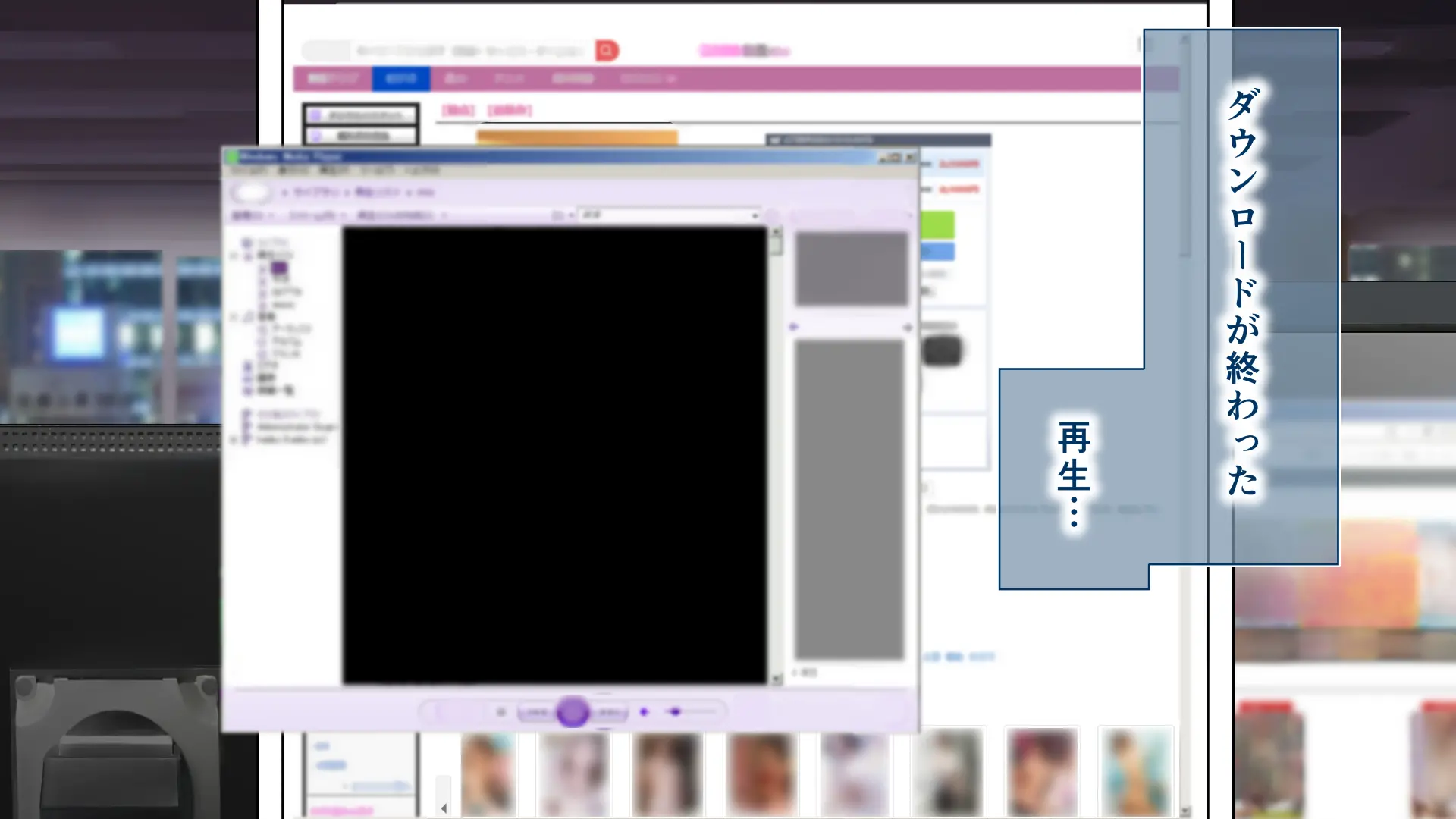The image size is (1456, 819).
Task: Click the up arrow on the video pane scrollbar
Action: tap(776, 234)
